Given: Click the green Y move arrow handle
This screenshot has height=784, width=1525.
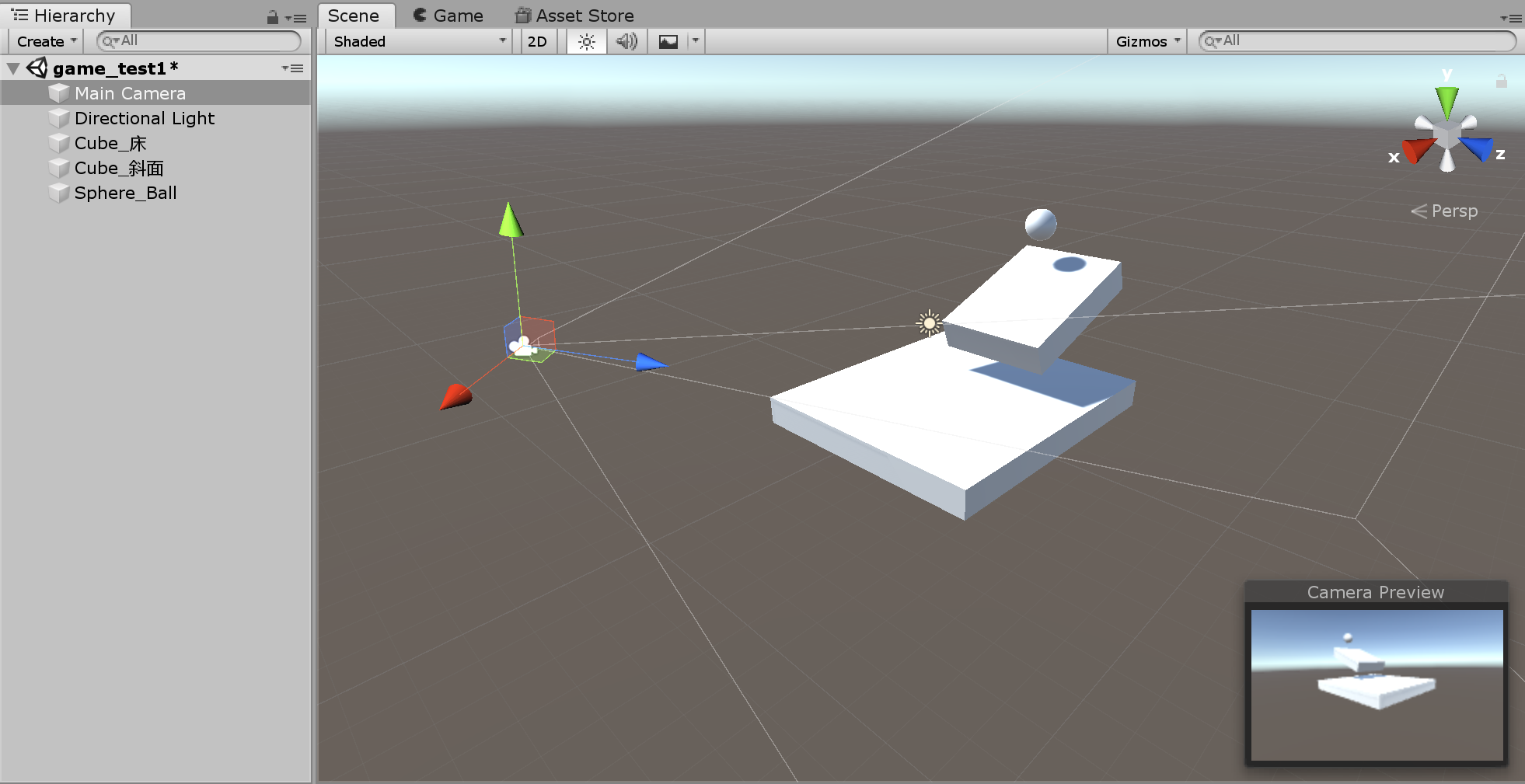Looking at the screenshot, I should click(511, 220).
